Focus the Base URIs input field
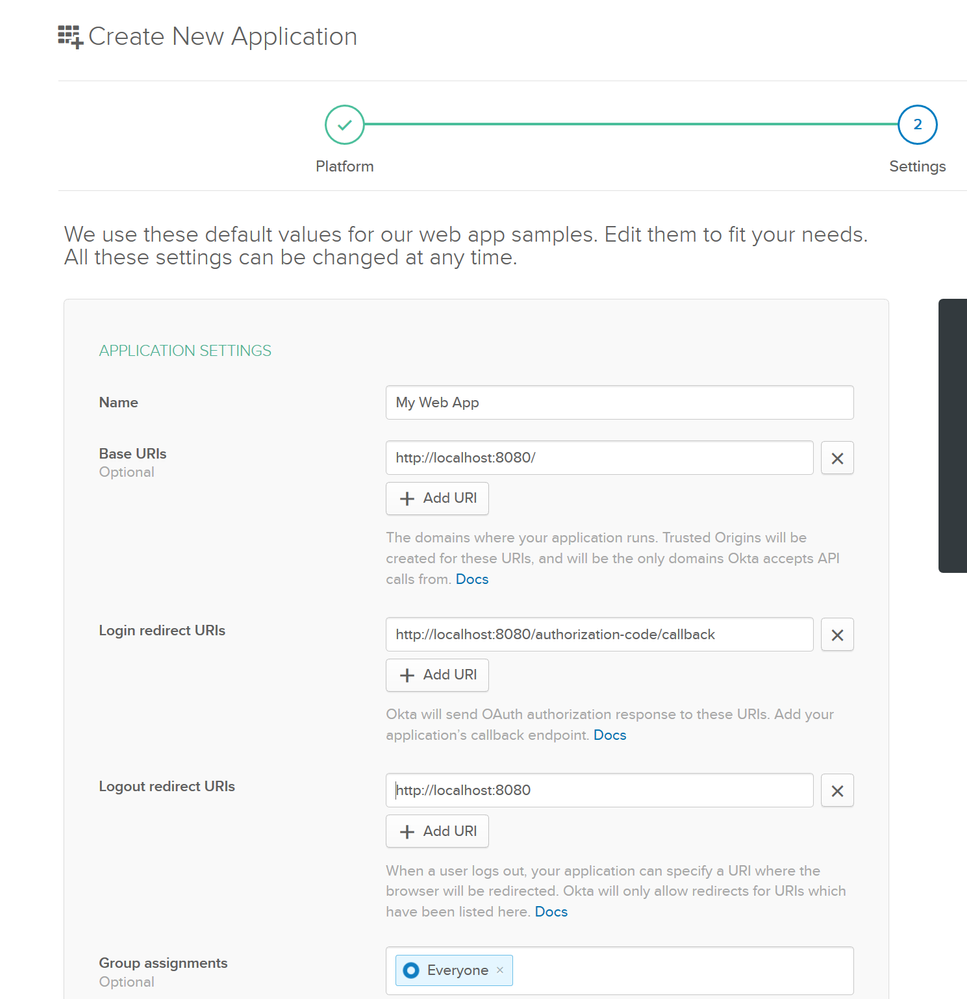The width and height of the screenshot is (967, 999). point(599,457)
